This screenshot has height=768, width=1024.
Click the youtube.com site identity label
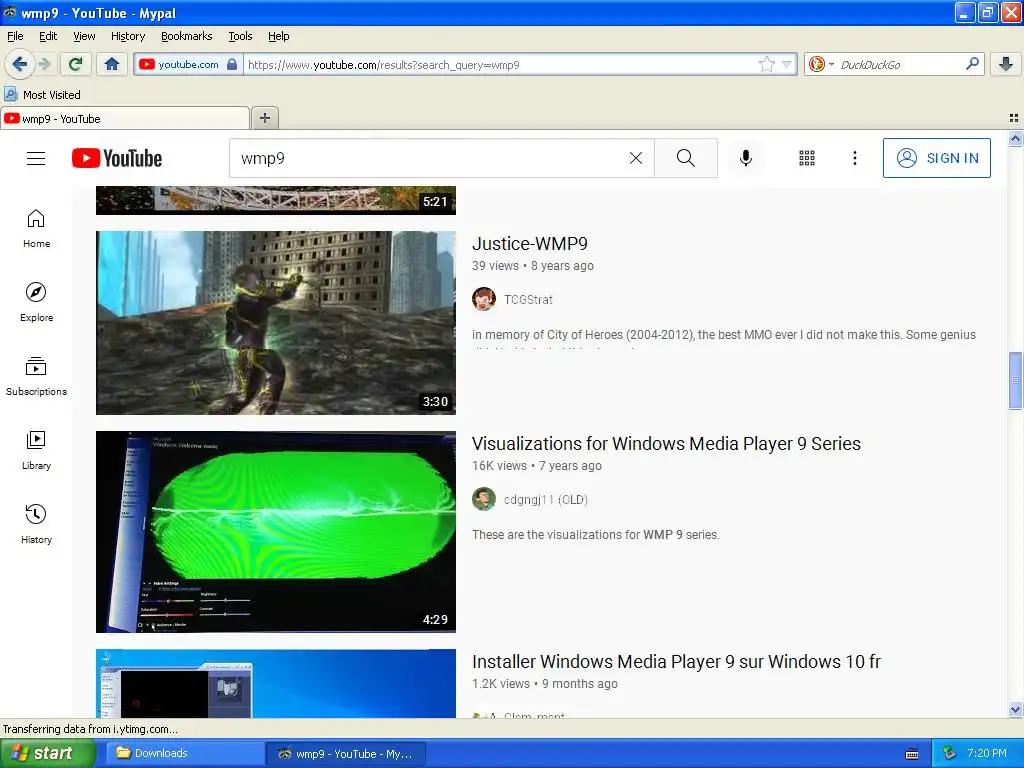coord(188,64)
